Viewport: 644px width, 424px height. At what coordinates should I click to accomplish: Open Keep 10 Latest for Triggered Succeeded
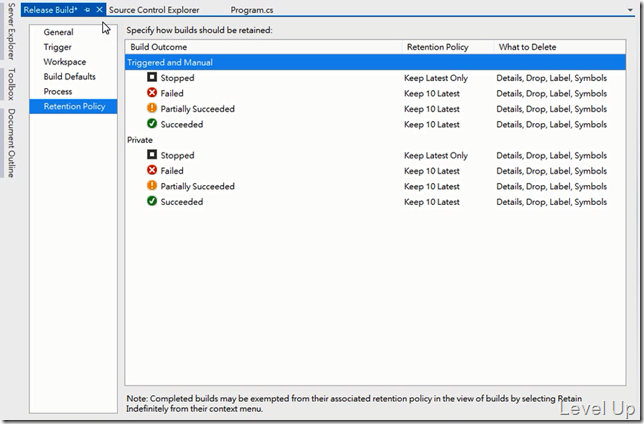[x=432, y=124]
